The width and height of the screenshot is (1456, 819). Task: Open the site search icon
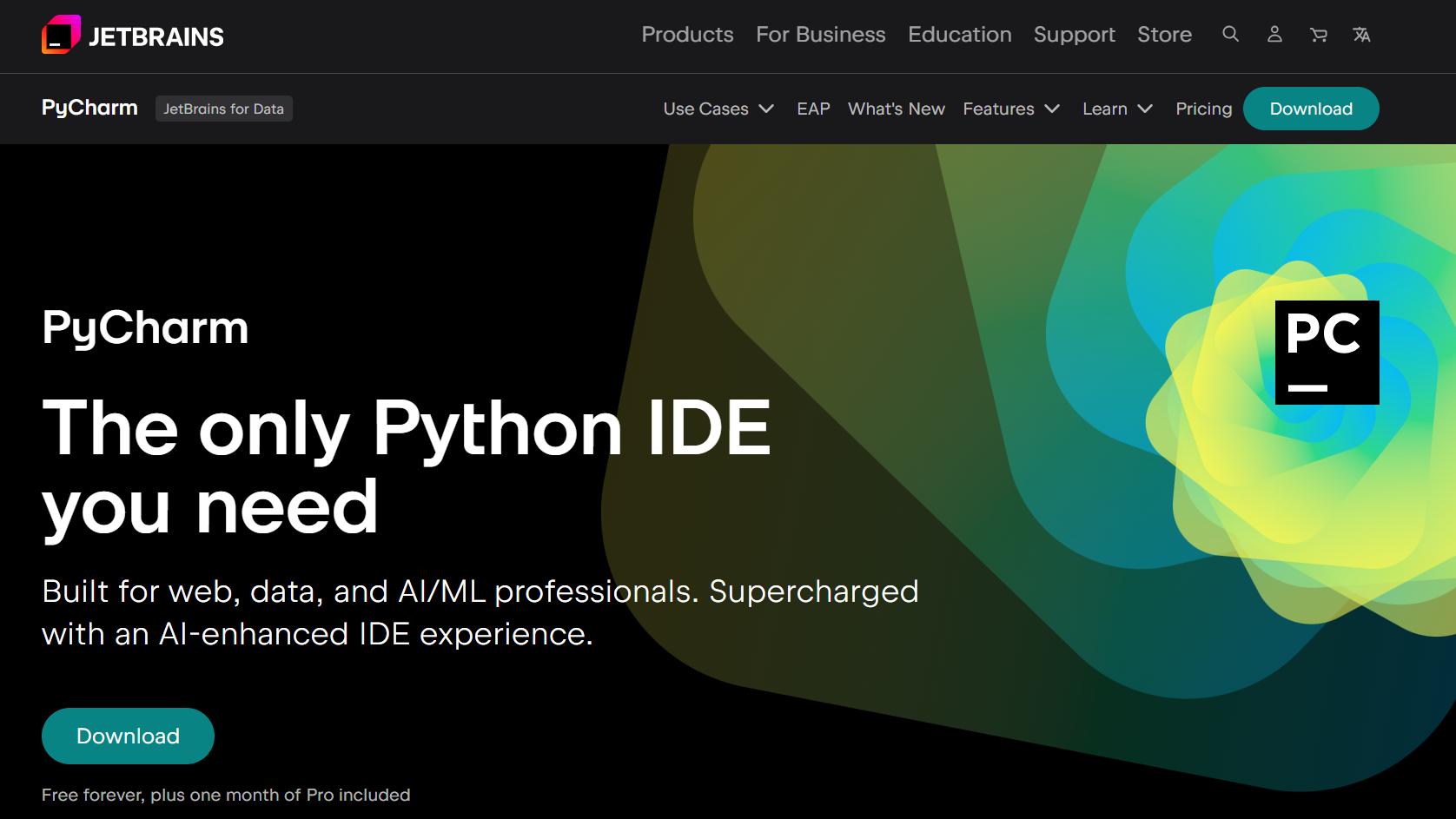(1230, 35)
